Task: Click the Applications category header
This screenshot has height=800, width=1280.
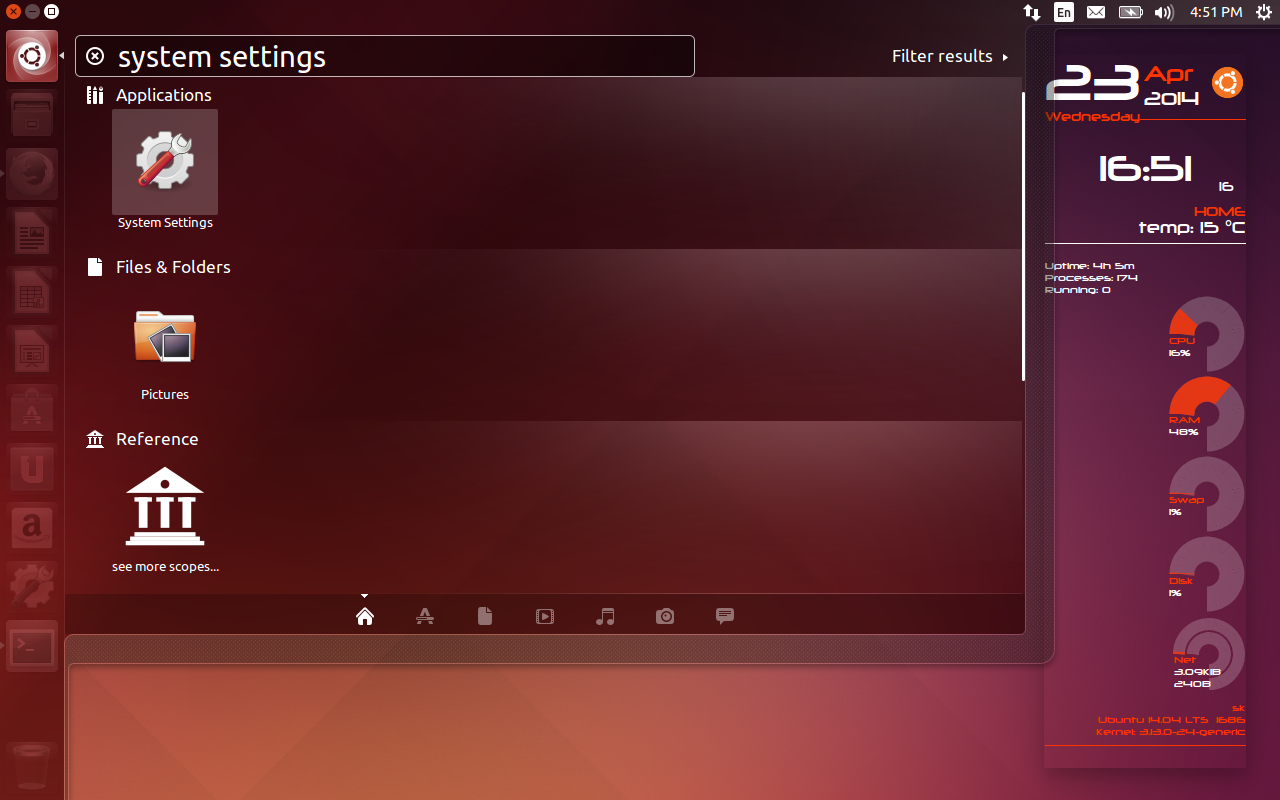Action: 149,95
